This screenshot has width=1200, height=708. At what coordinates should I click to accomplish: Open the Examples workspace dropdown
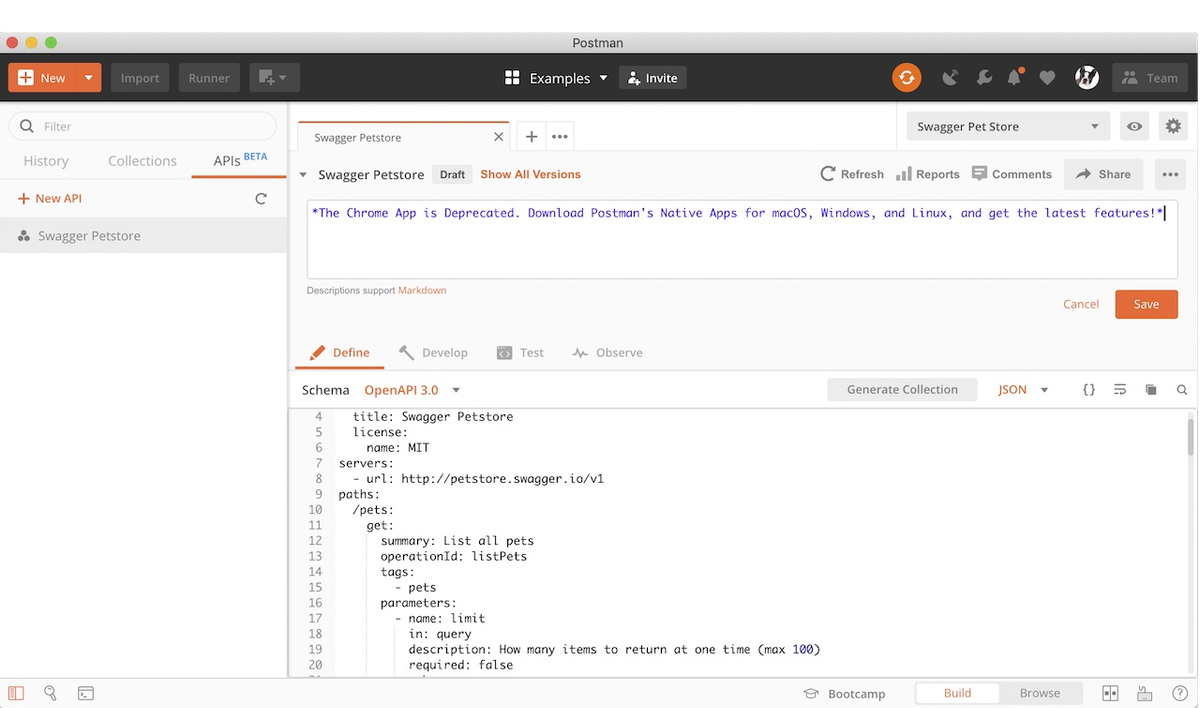coord(556,78)
